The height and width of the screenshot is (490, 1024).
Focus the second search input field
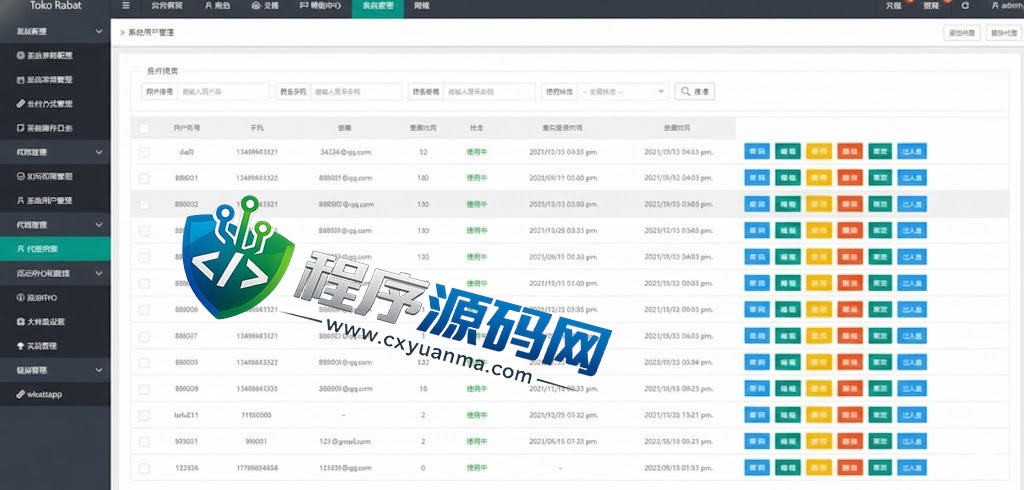coord(356,91)
